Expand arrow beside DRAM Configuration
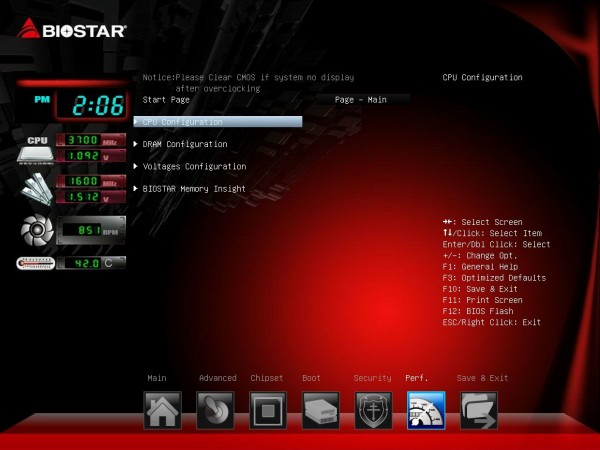Screen dimensions: 600x450 pos(135,144)
